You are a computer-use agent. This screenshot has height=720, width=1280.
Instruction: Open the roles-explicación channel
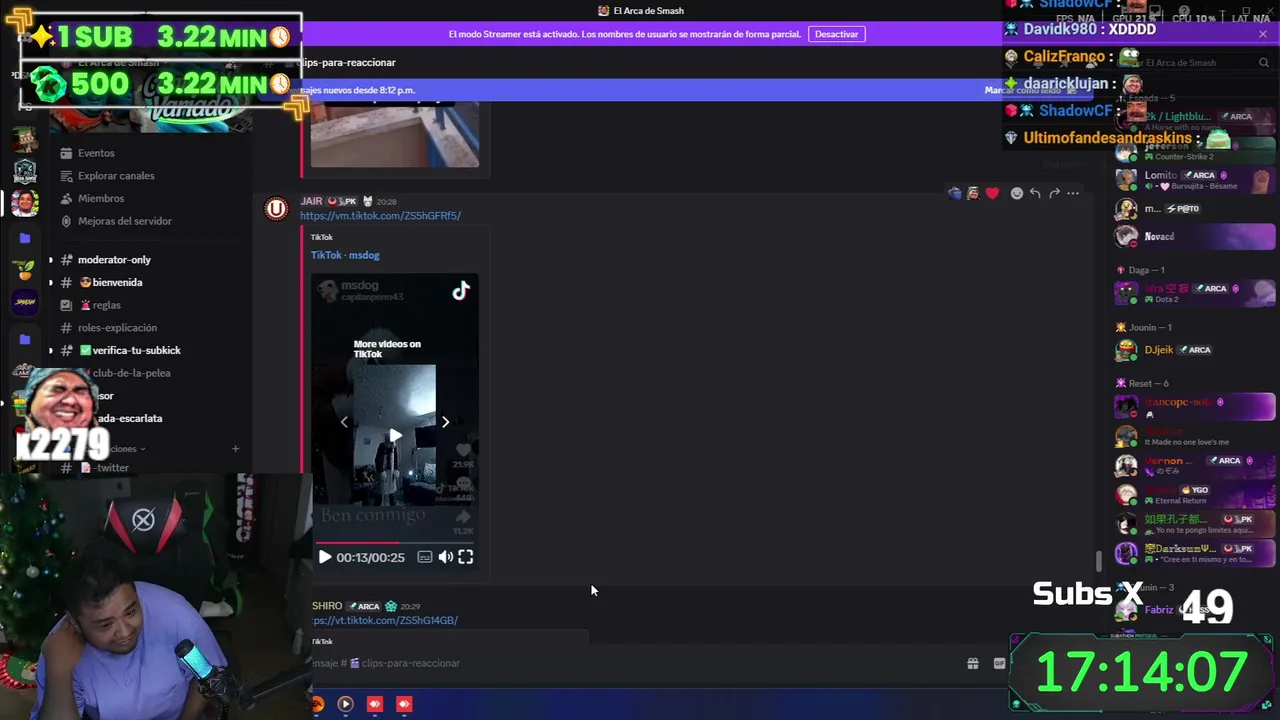[117, 328]
